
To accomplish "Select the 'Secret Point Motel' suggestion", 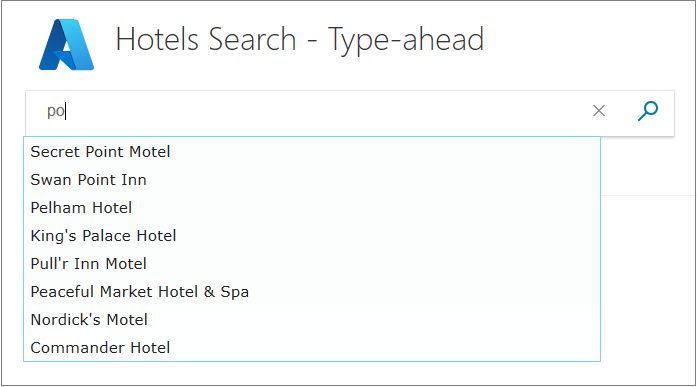I will 312,152.
